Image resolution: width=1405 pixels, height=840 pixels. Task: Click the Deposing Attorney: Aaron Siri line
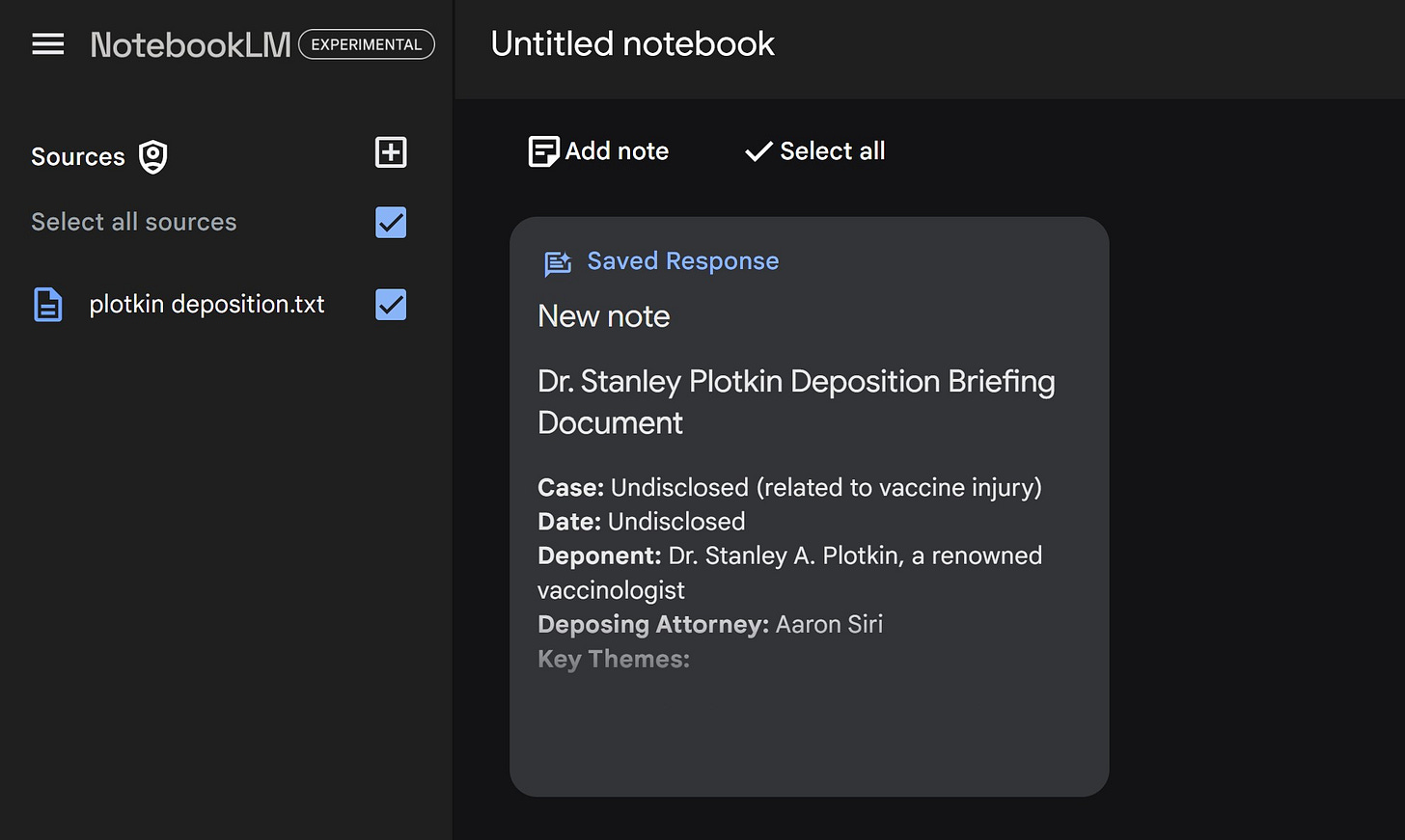[x=710, y=624]
